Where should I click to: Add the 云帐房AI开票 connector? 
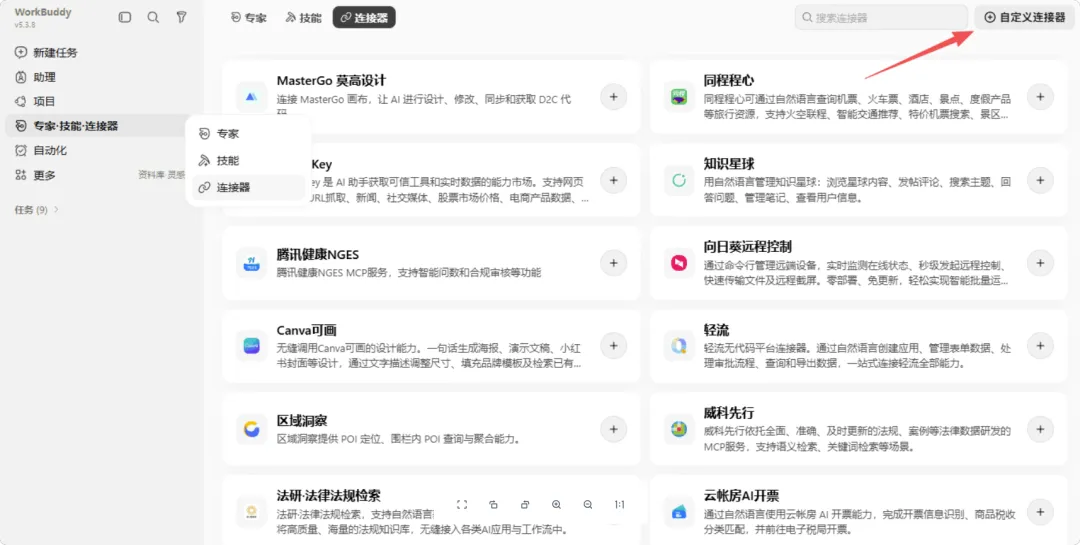1040,512
